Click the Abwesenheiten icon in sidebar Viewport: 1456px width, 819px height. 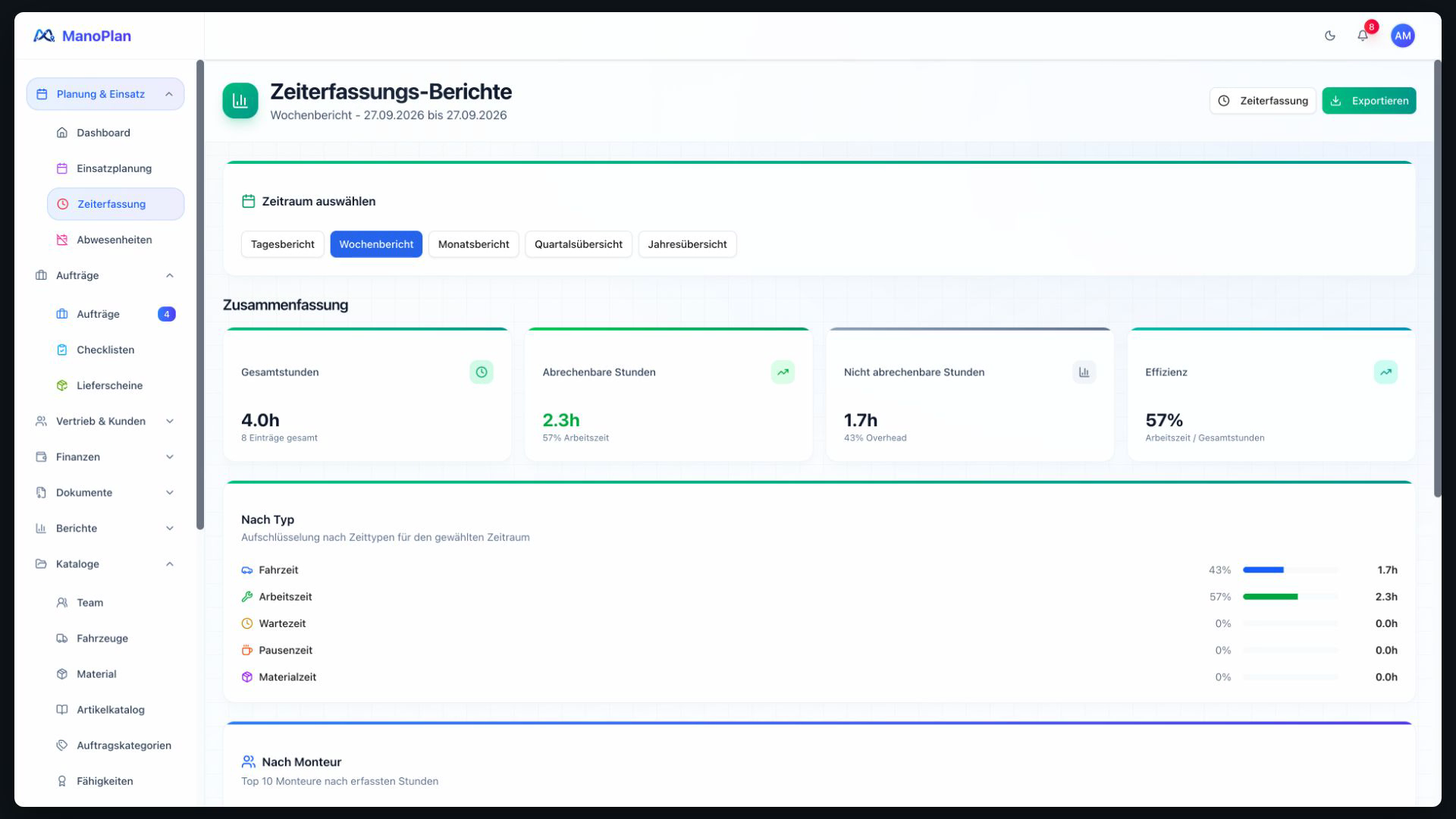click(x=62, y=240)
